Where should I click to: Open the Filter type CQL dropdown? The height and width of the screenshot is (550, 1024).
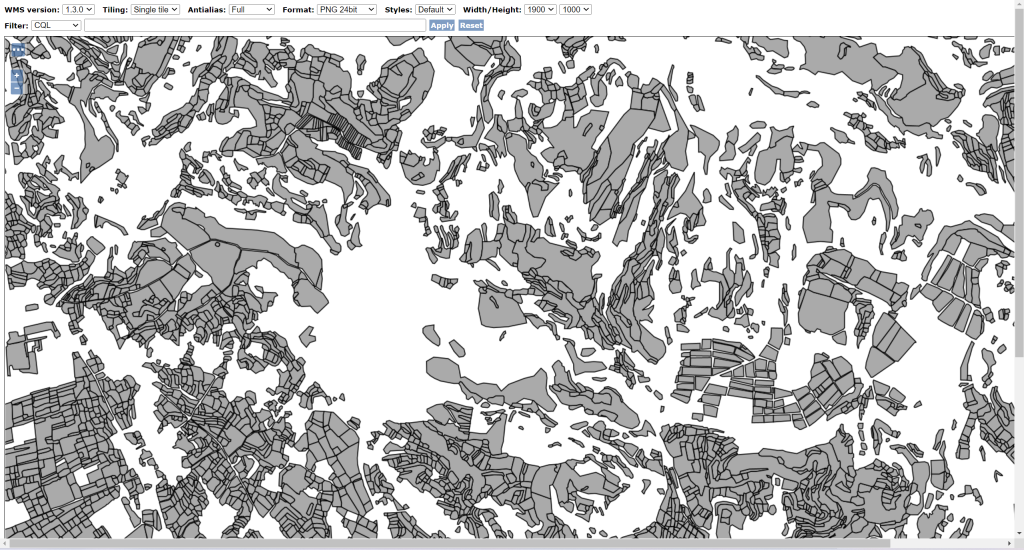click(x=56, y=25)
